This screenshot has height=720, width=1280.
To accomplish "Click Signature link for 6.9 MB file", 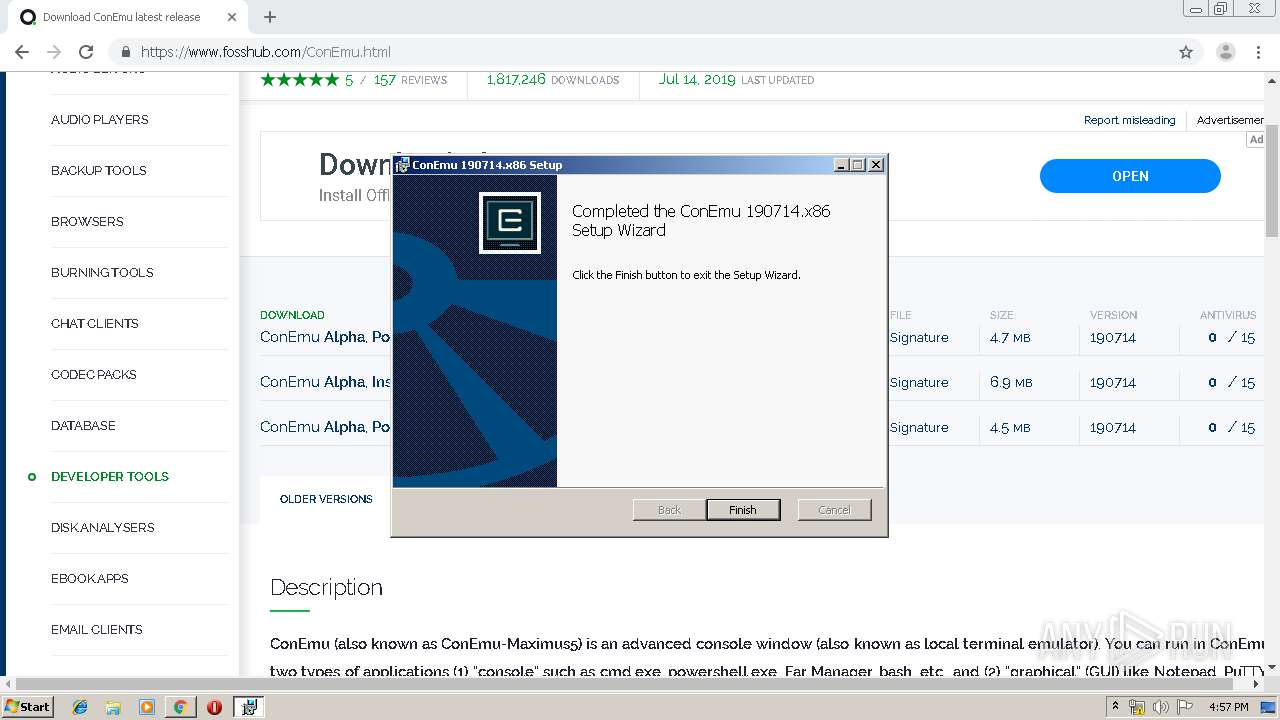I will (919, 383).
